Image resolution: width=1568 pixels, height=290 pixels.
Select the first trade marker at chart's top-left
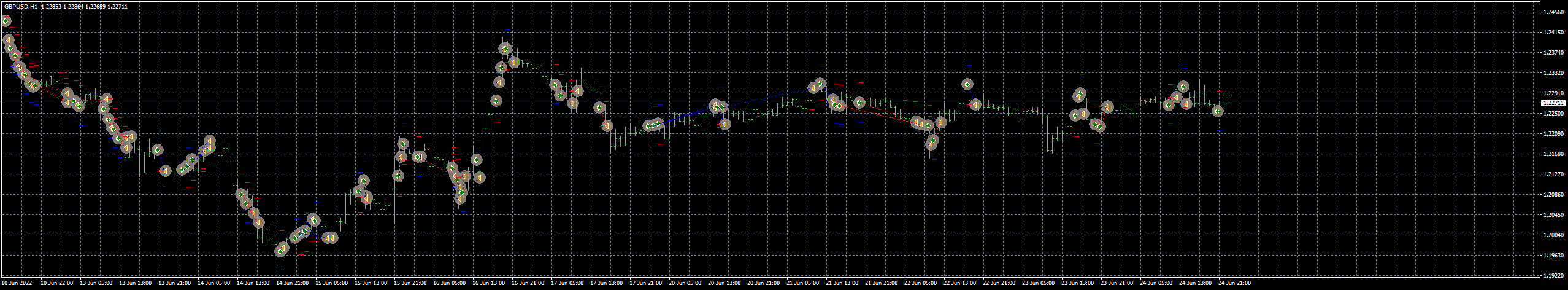(6, 22)
